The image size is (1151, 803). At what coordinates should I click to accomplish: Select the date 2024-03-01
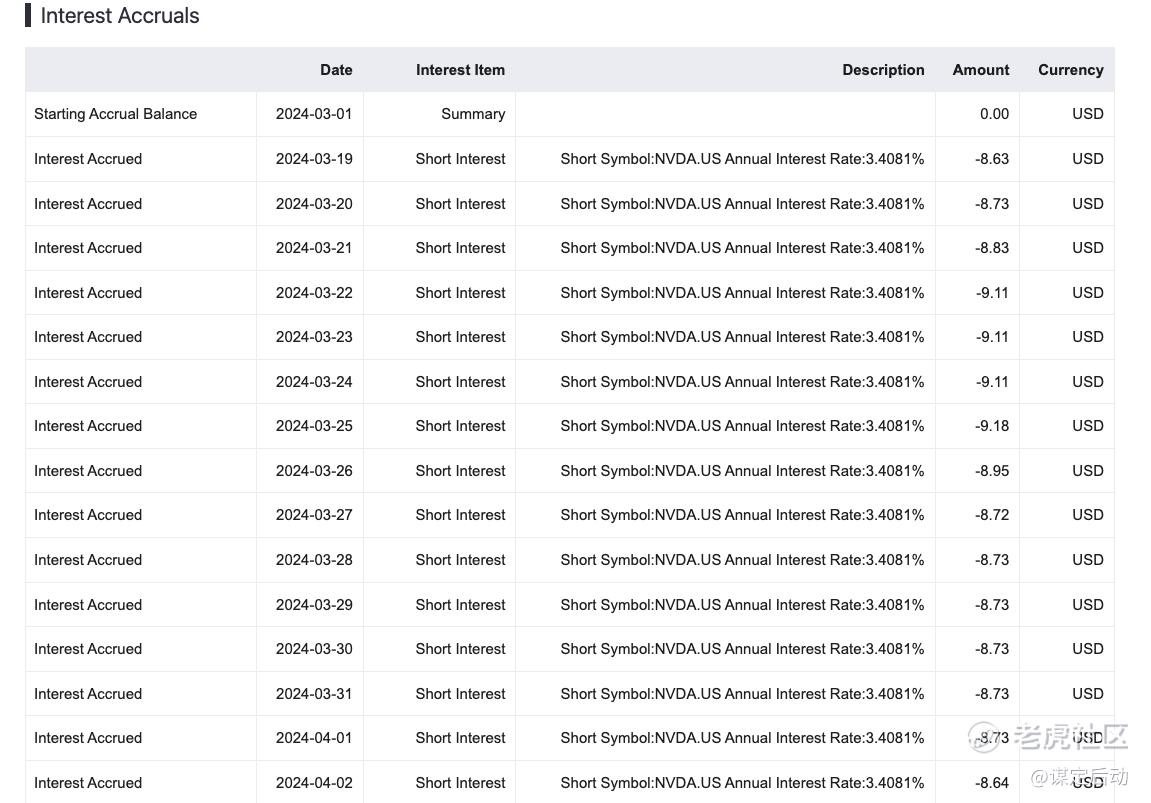click(x=314, y=114)
